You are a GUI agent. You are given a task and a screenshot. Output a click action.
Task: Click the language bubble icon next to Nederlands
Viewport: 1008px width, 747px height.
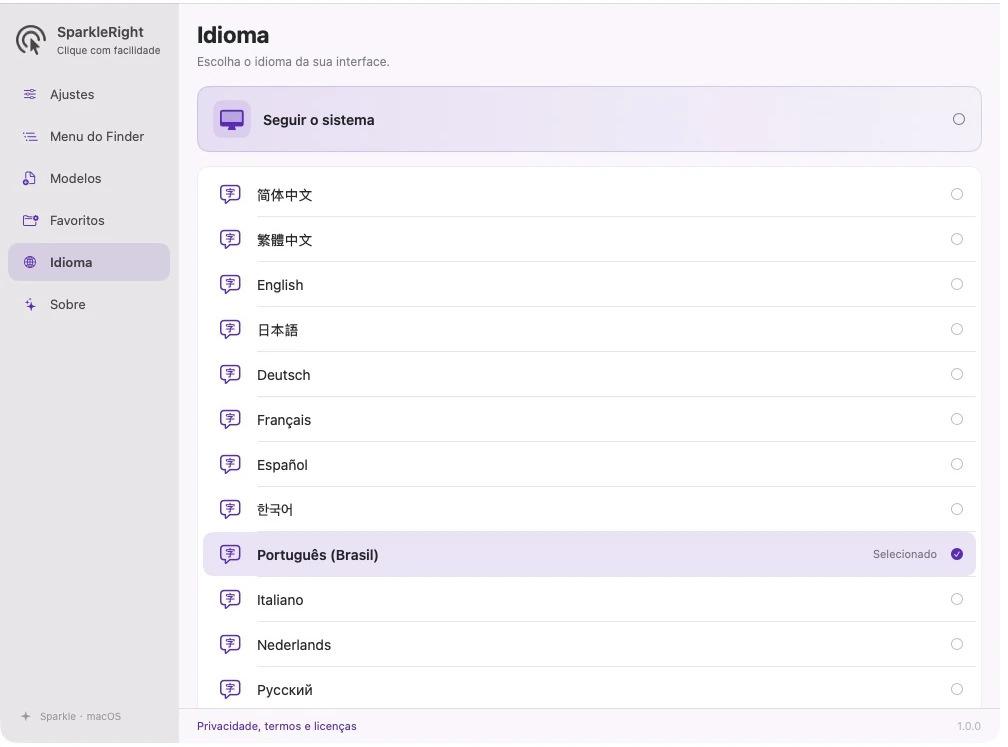pyautogui.click(x=230, y=644)
